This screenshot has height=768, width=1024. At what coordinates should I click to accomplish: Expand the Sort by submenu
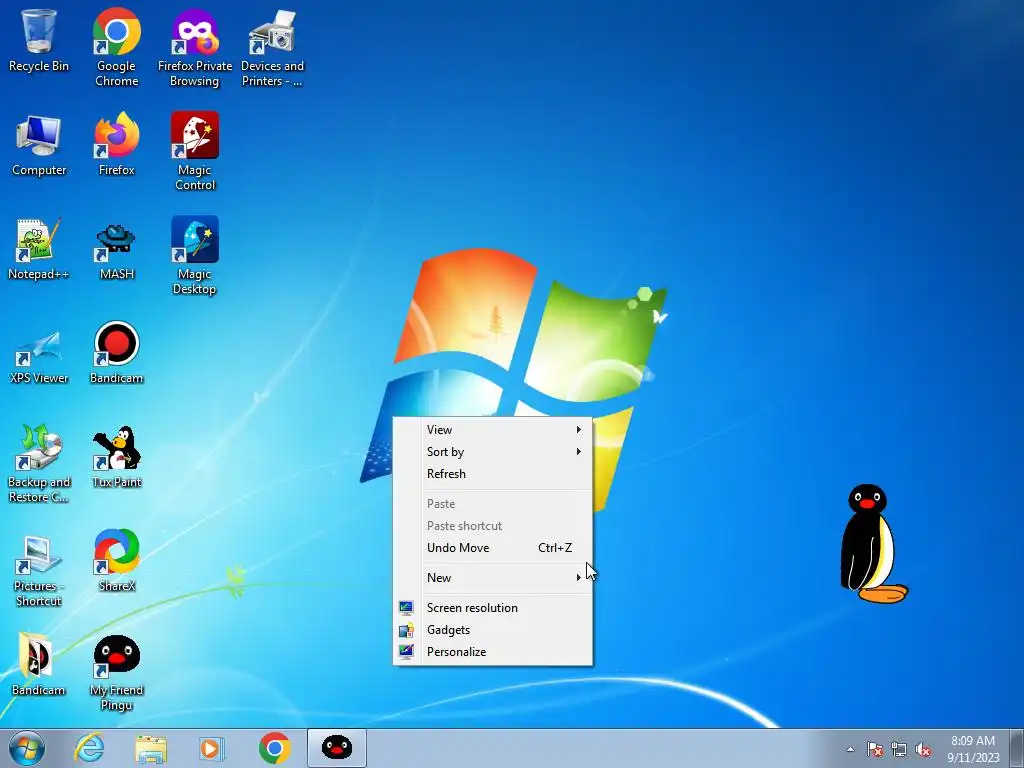click(493, 452)
